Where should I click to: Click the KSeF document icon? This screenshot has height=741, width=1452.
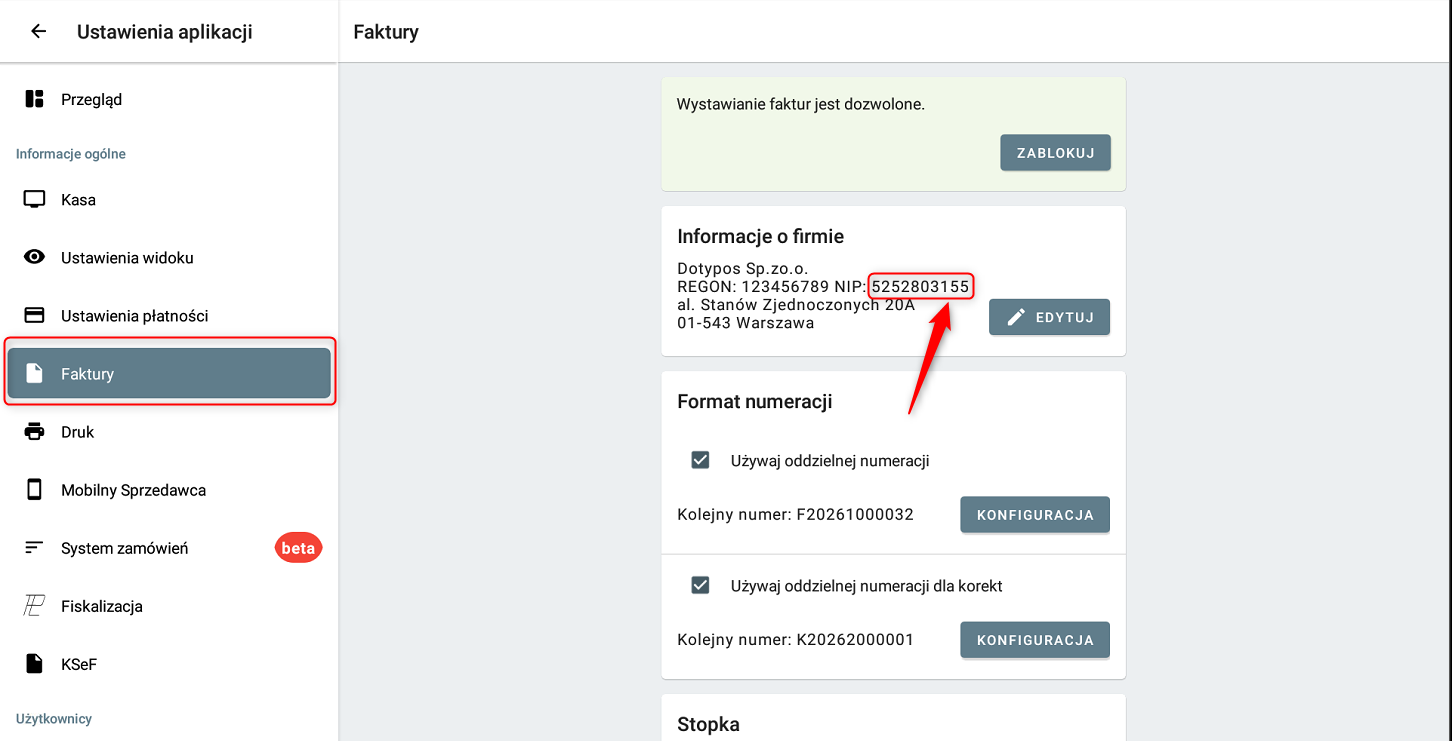(x=34, y=664)
